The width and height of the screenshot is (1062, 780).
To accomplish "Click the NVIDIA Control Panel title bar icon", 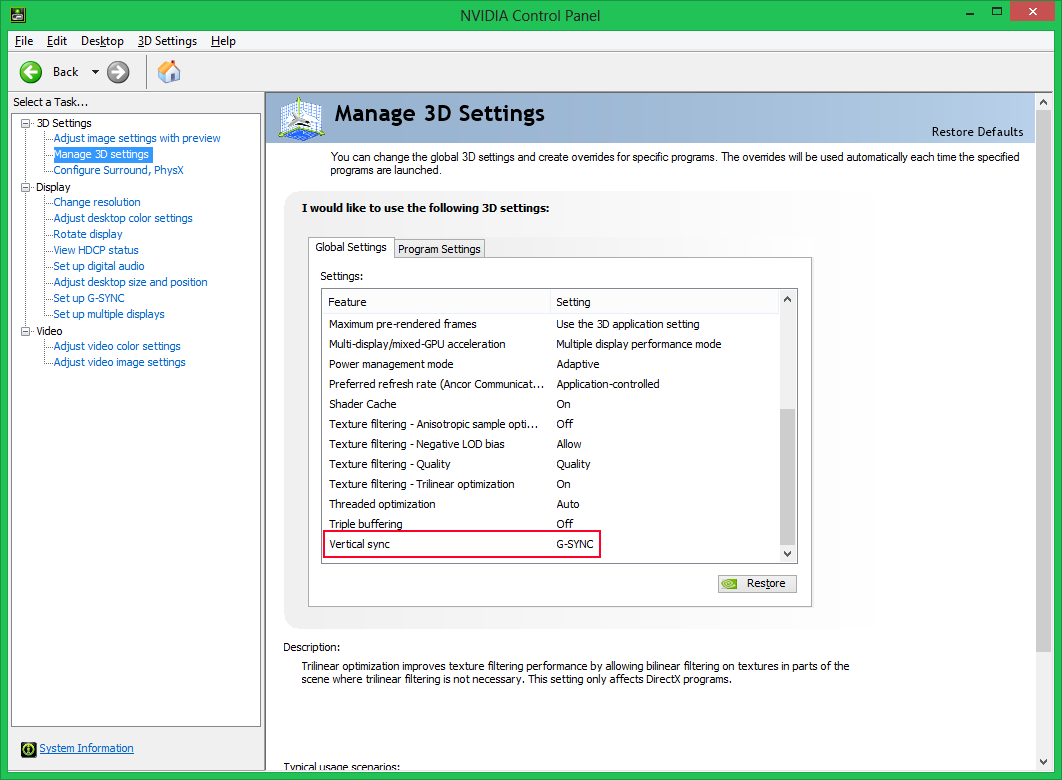I will point(18,14).
